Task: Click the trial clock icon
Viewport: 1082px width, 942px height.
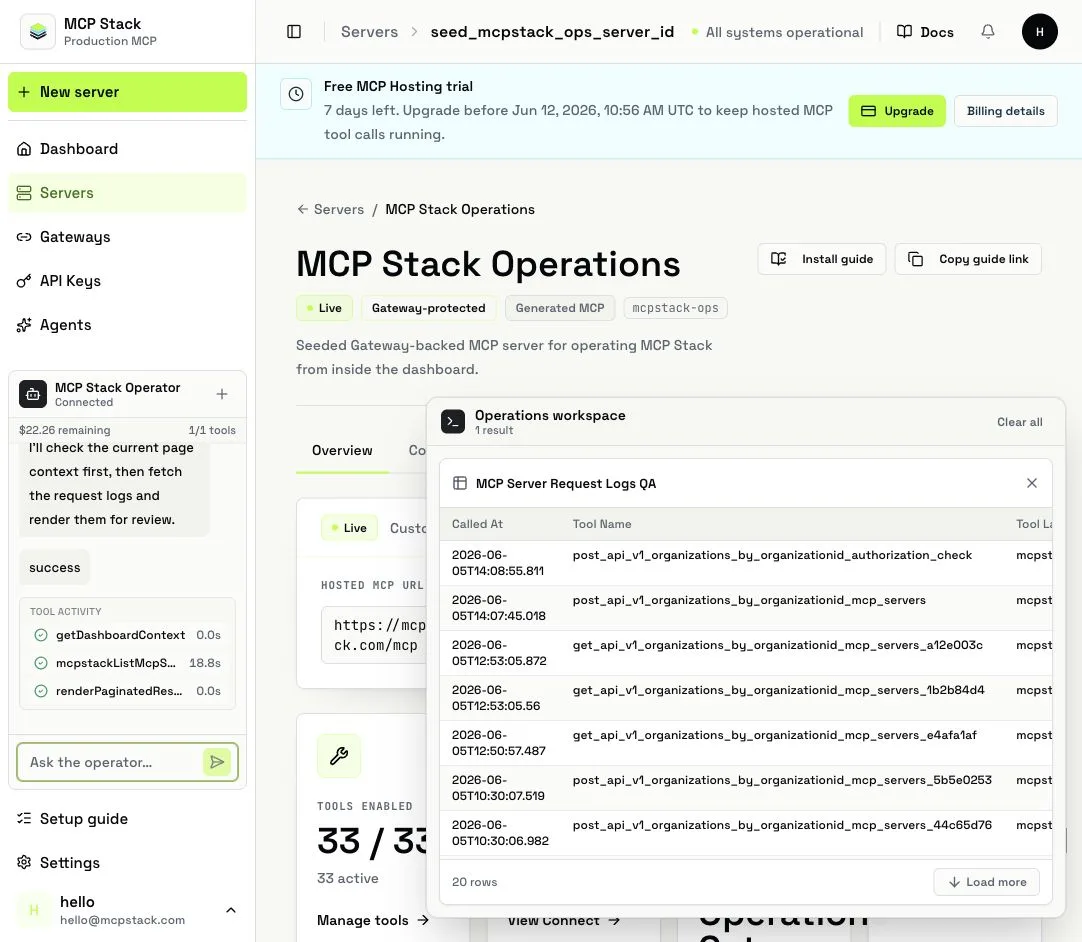Action: tap(296, 94)
